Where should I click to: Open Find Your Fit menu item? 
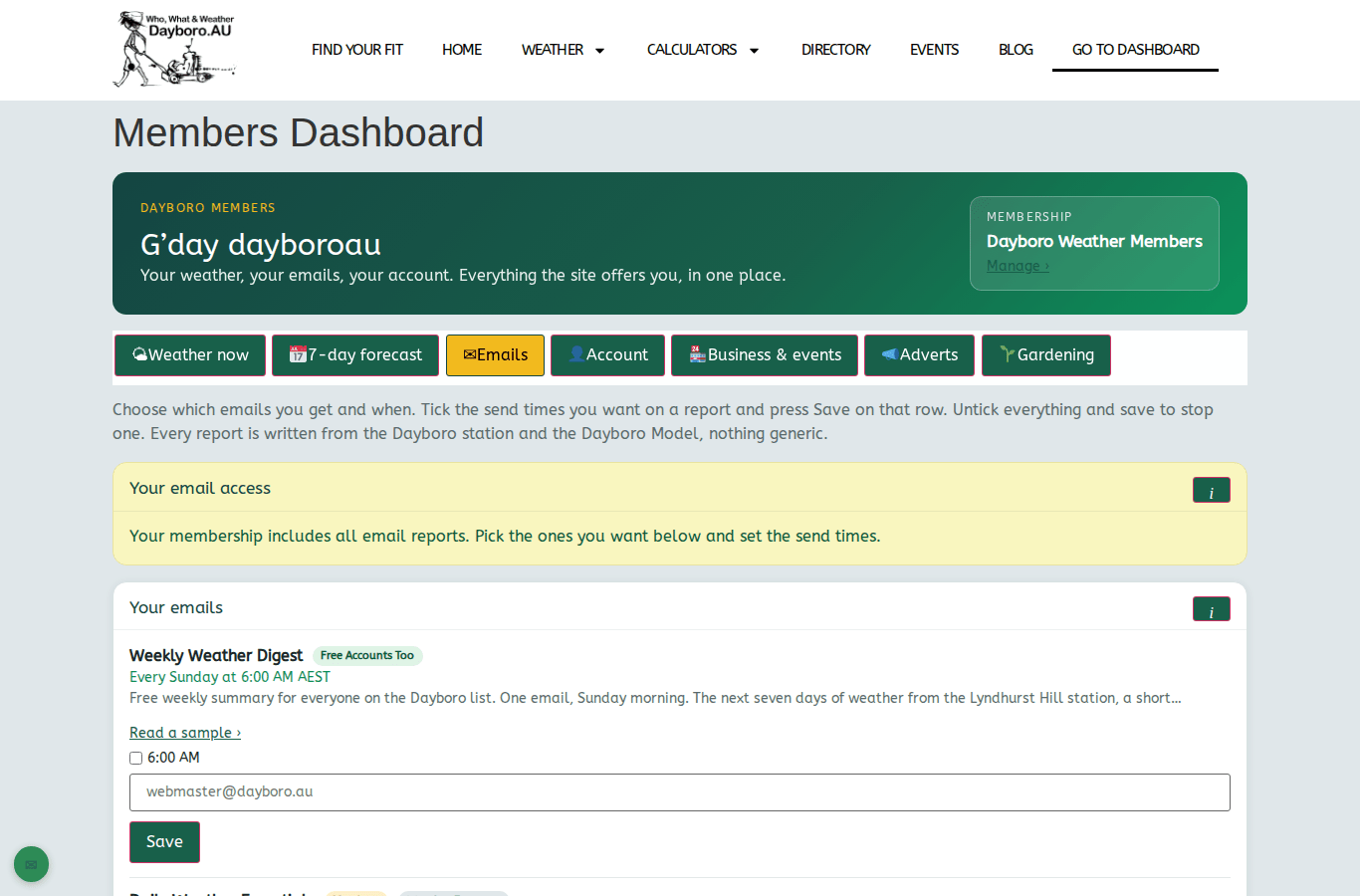point(357,50)
